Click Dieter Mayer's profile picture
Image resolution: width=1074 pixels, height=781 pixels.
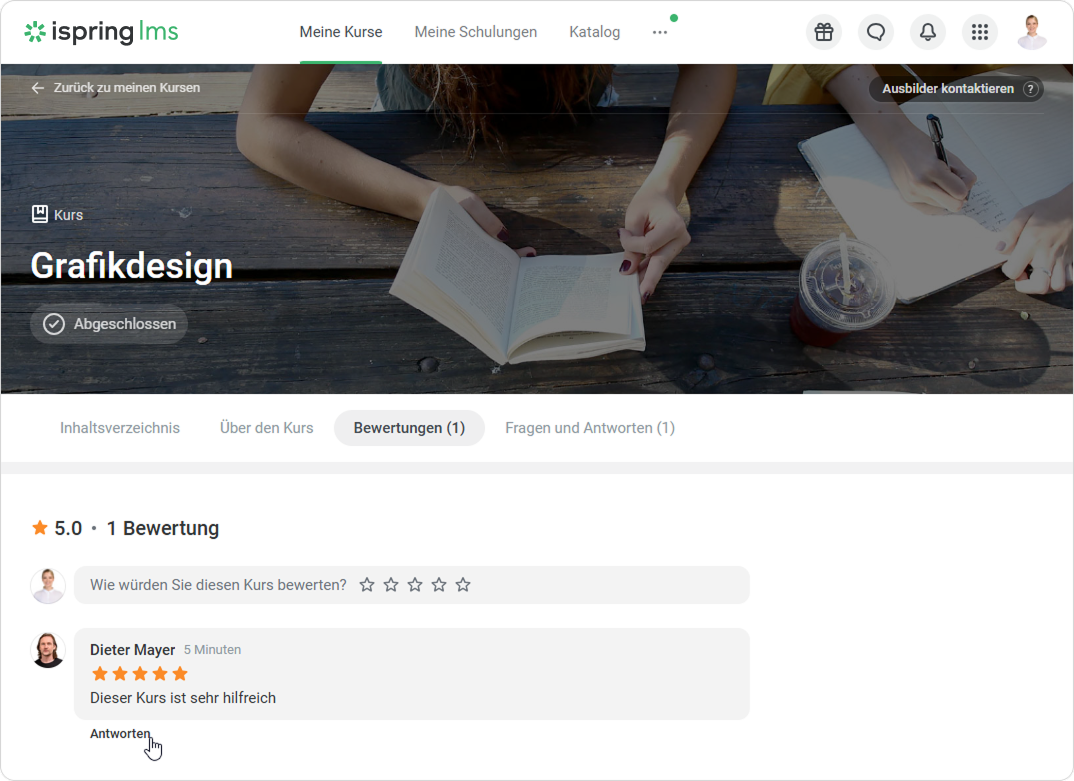[48, 650]
